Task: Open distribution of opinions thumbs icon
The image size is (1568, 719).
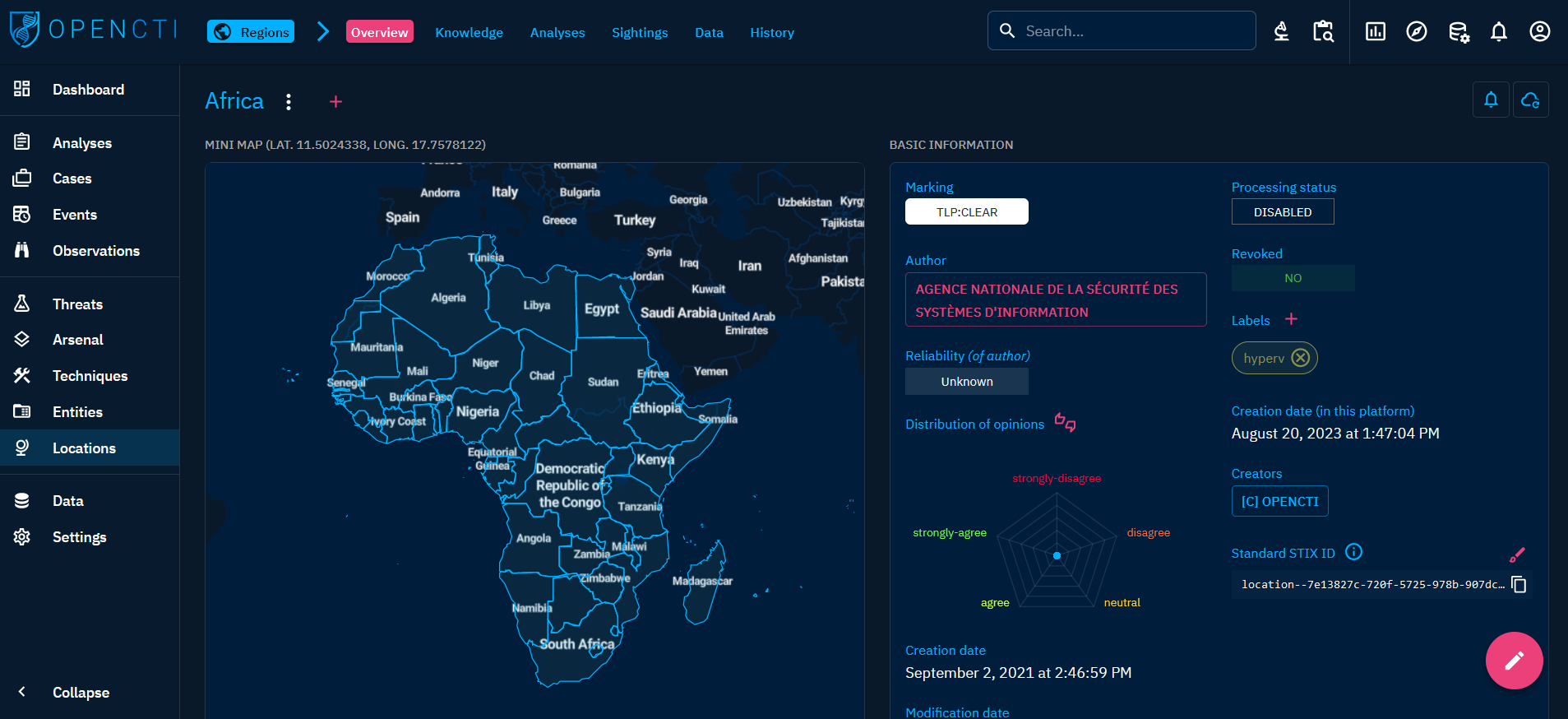Action: coord(1065,423)
